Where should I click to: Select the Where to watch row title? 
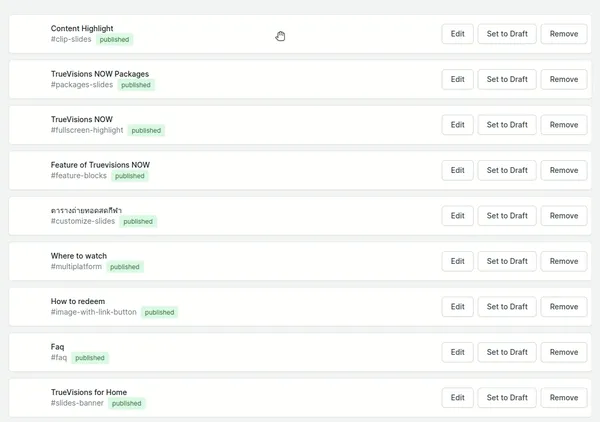pyautogui.click(x=79, y=256)
